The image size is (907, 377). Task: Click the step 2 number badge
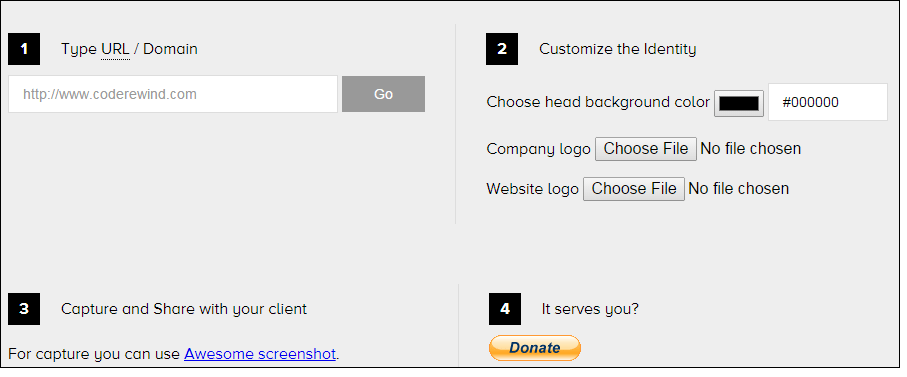pos(502,49)
